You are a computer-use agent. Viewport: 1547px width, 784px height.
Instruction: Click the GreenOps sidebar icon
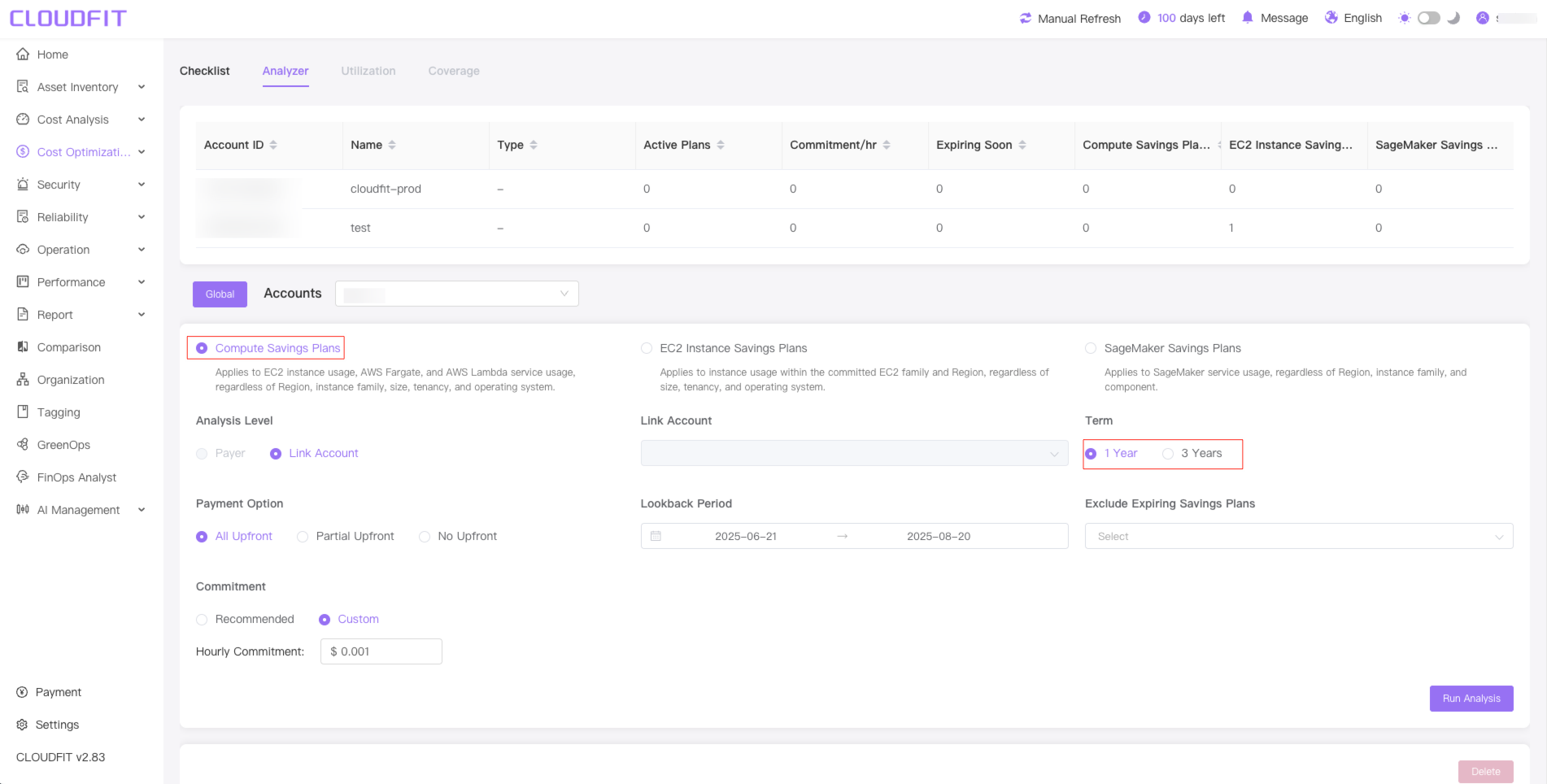23,445
